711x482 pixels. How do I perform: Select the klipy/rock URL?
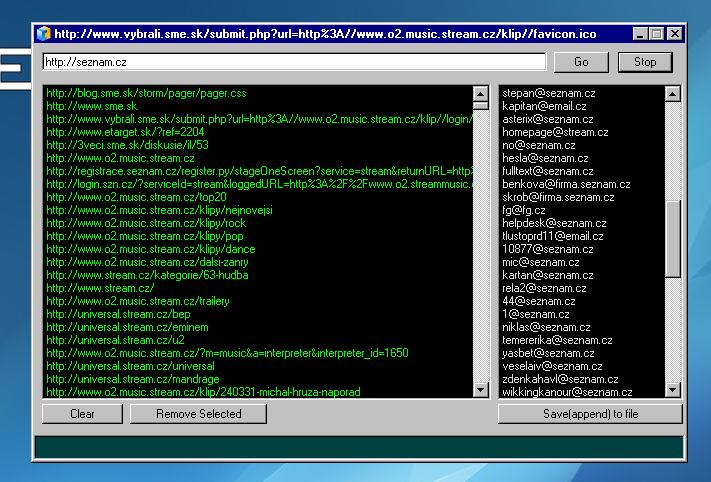[x=146, y=223]
